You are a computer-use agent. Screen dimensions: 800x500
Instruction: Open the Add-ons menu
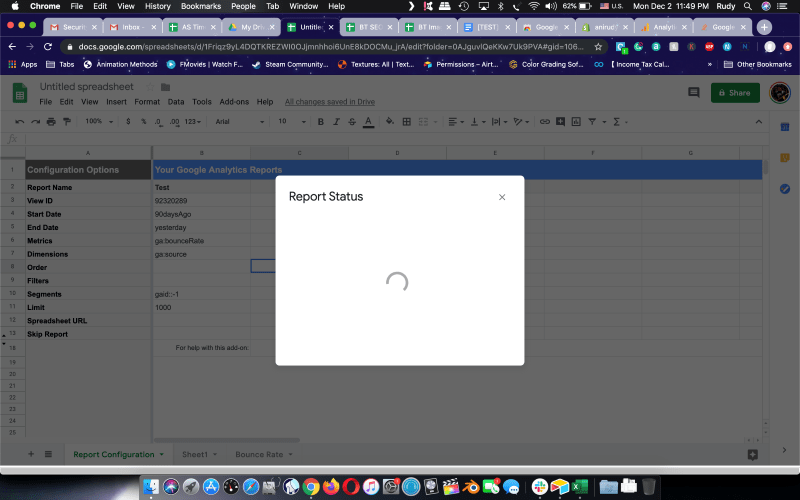tap(234, 102)
